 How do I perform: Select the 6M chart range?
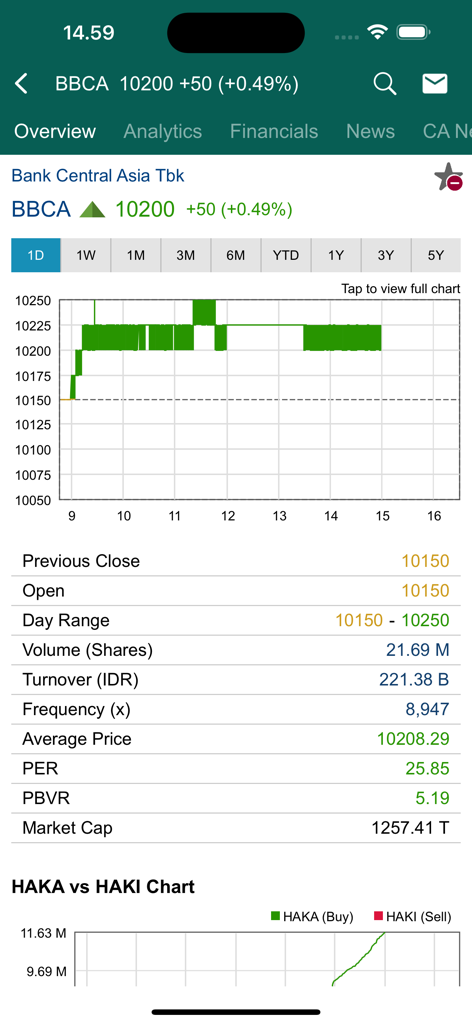(x=236, y=255)
